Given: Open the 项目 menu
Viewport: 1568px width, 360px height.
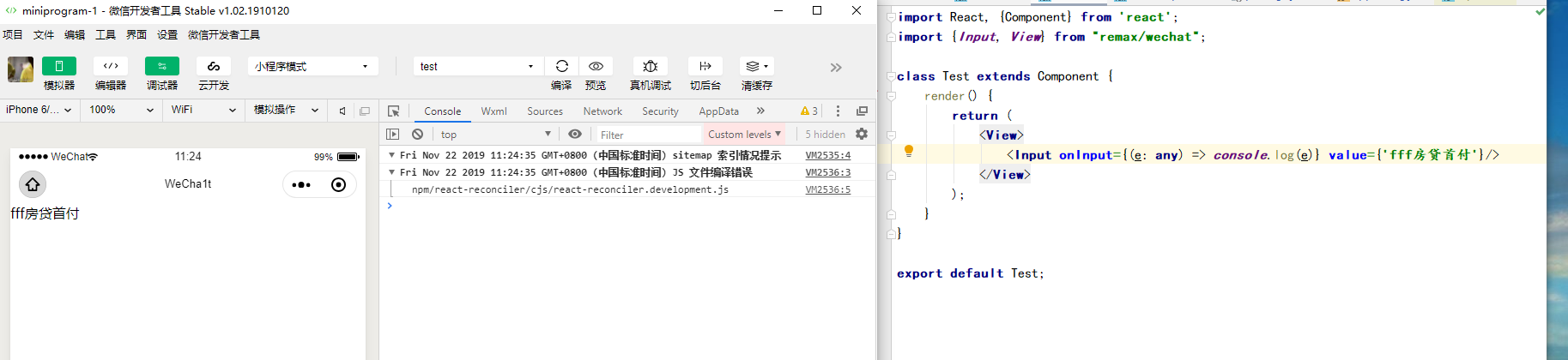Looking at the screenshot, I should 13,34.
